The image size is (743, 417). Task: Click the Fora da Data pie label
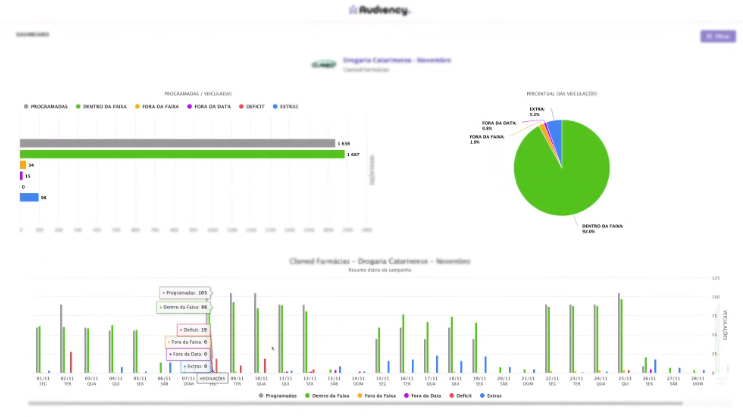point(499,126)
